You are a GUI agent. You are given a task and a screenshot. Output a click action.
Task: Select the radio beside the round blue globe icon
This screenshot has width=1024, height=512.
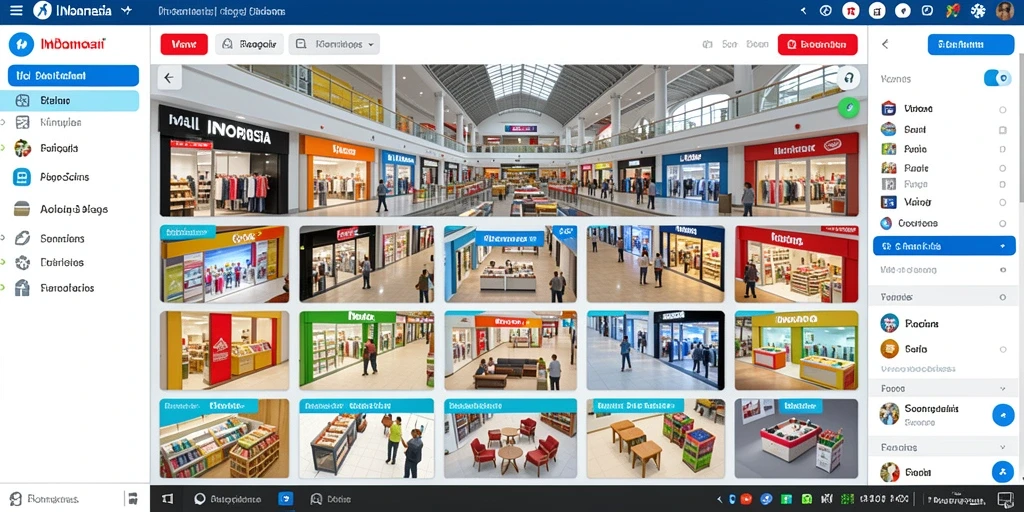pos(1002,223)
